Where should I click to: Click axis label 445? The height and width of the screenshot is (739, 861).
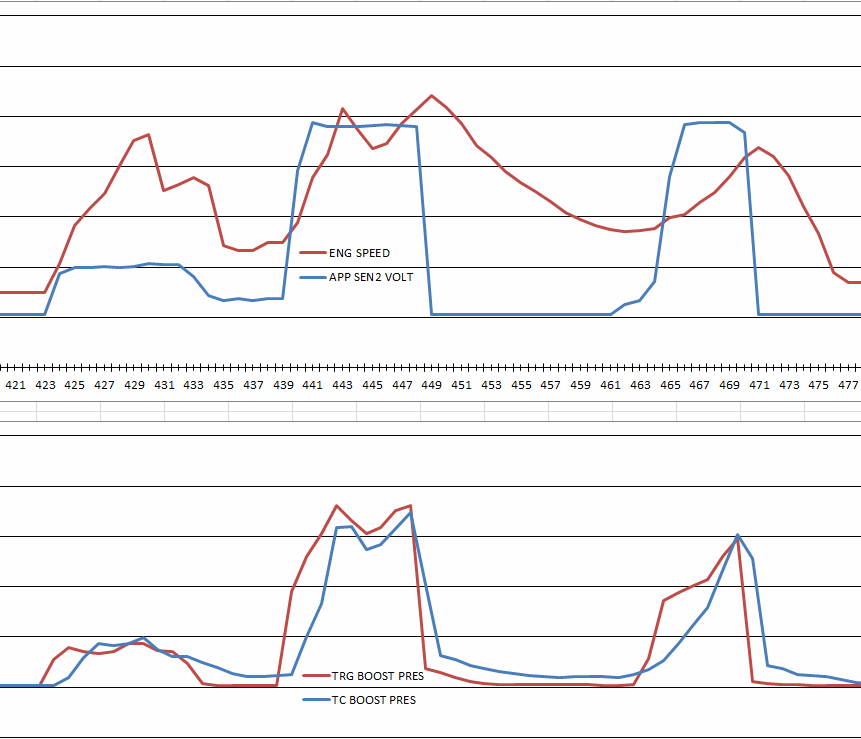[372, 385]
